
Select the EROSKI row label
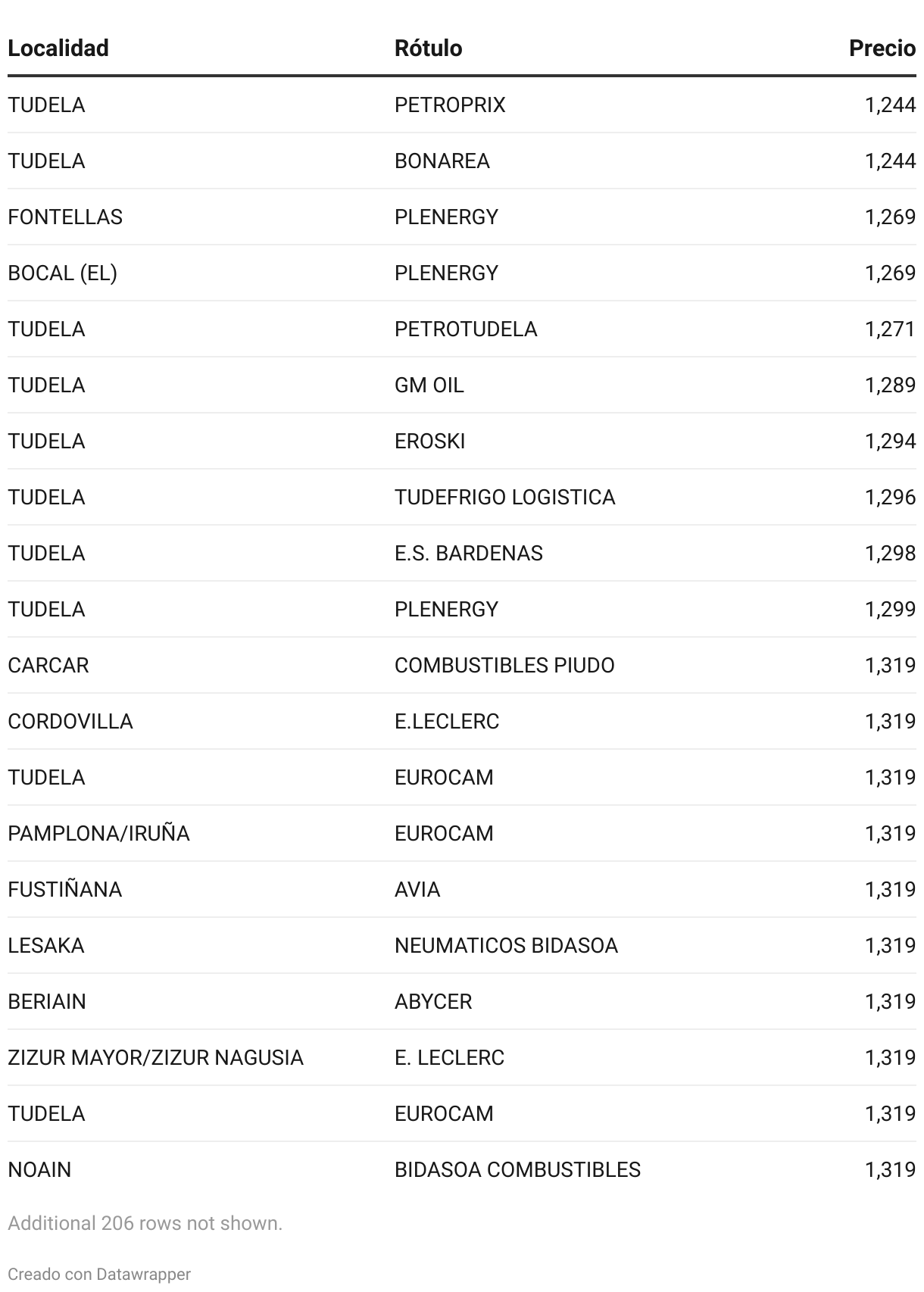click(x=430, y=441)
